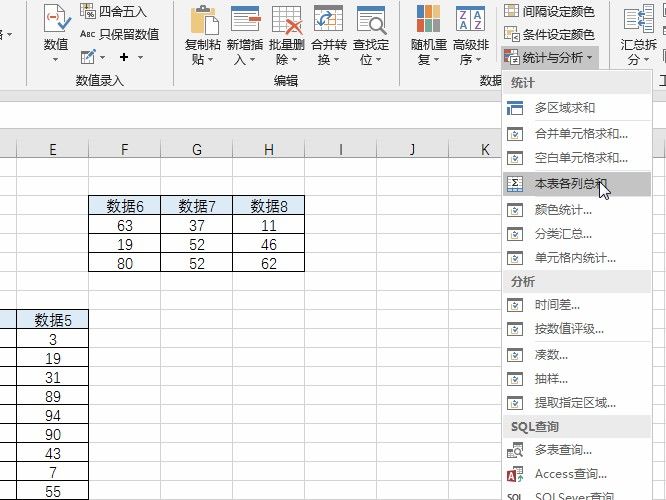
Task: Select 单元格内统计... menu item
Action: 577,258
